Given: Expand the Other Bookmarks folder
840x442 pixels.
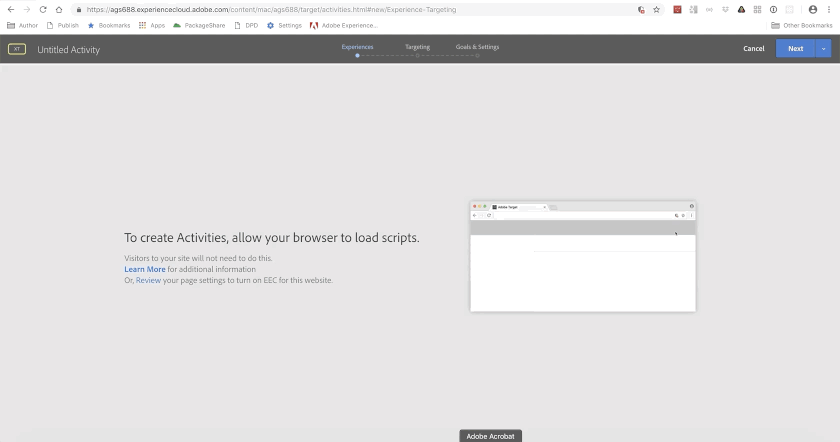Looking at the screenshot, I should (x=801, y=25).
